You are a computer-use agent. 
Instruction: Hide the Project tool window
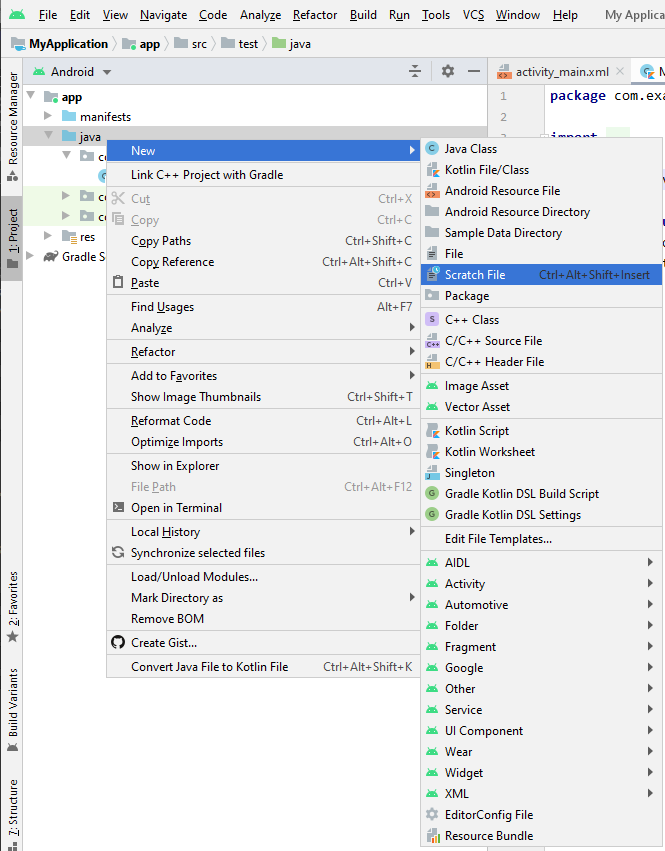[474, 71]
